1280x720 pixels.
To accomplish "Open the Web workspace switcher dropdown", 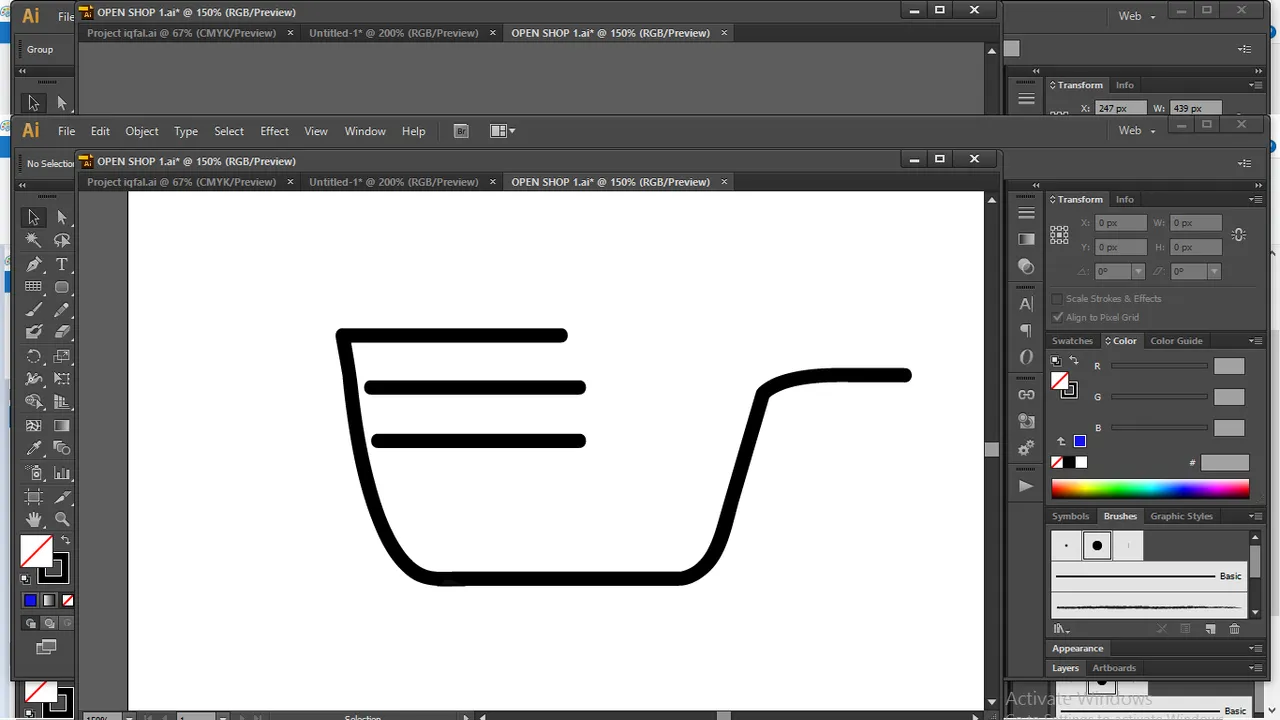I will pyautogui.click(x=1137, y=131).
